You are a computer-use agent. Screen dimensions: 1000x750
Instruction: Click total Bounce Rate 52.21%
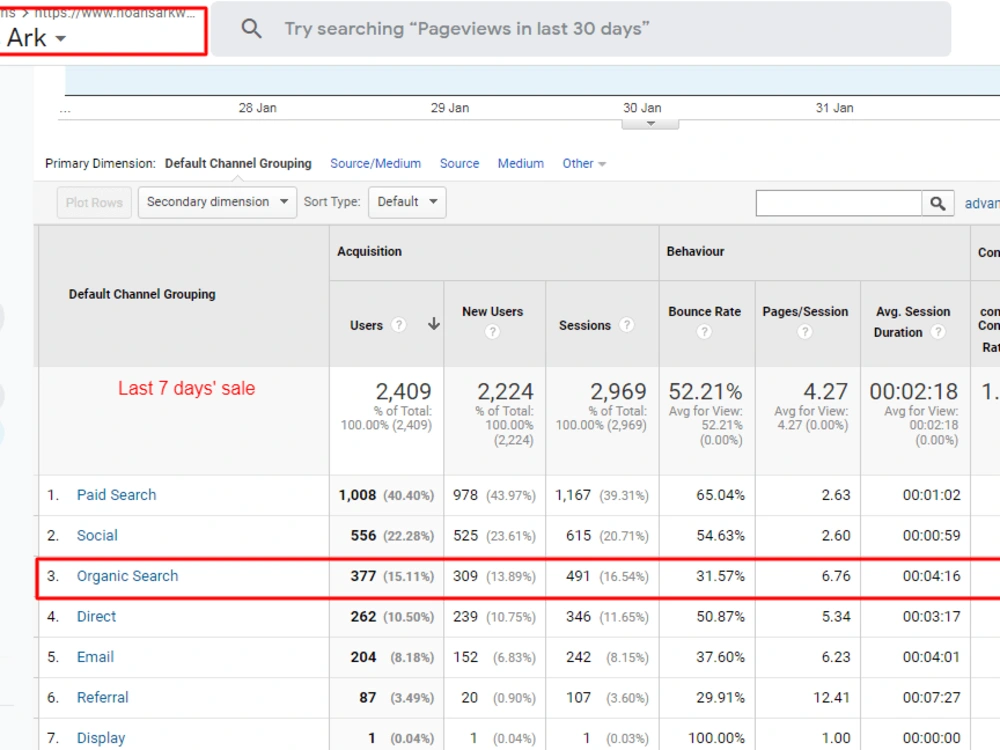click(705, 391)
